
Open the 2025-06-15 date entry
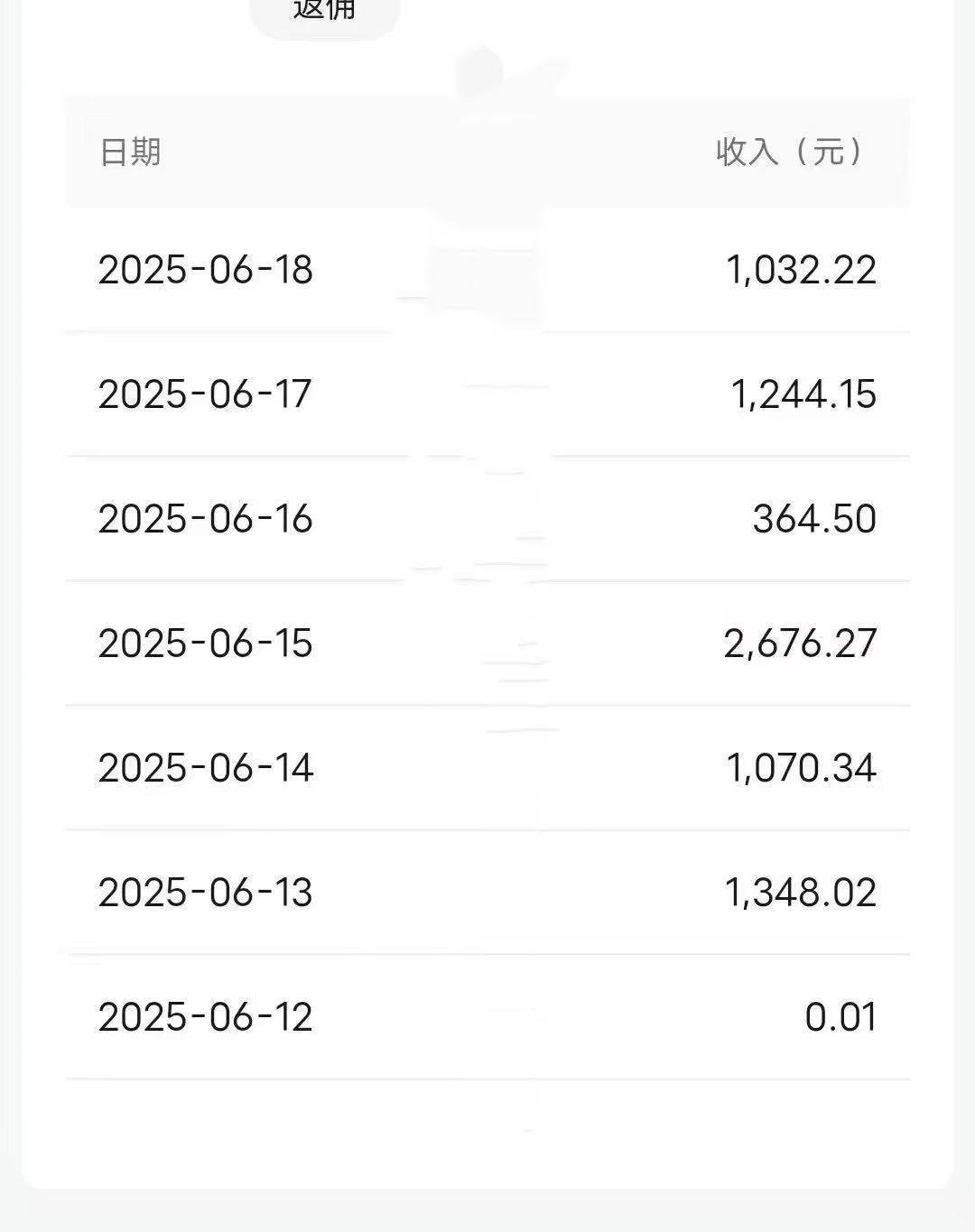(205, 644)
